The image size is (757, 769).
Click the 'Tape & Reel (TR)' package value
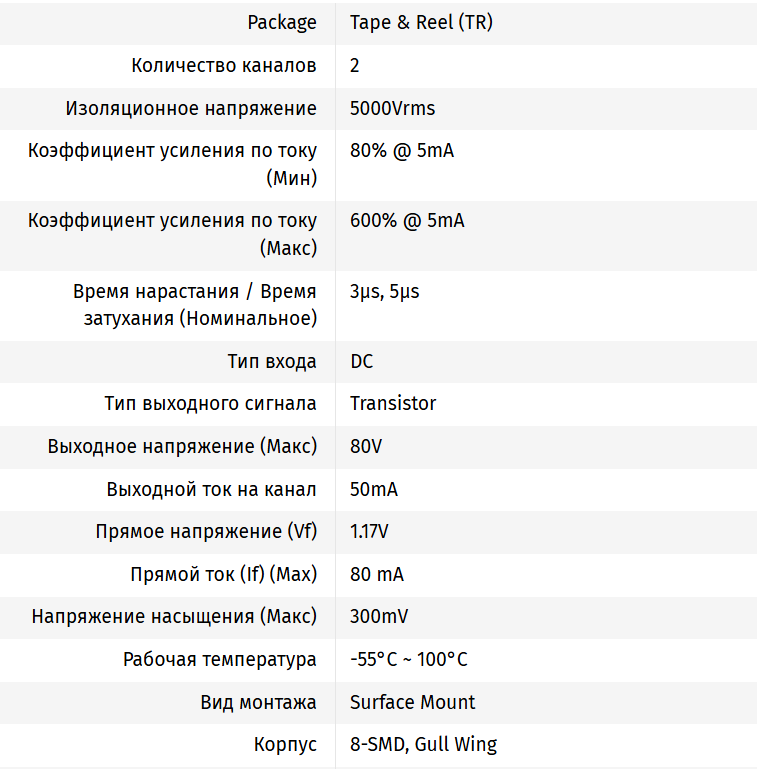[x=421, y=23]
